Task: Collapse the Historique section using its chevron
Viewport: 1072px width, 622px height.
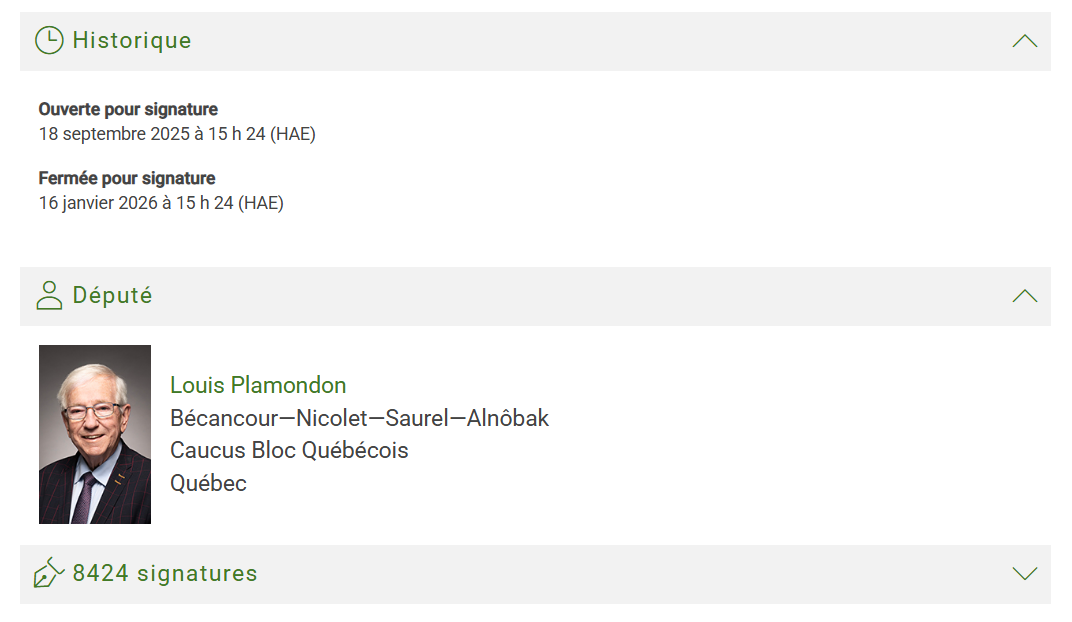Action: (1024, 41)
